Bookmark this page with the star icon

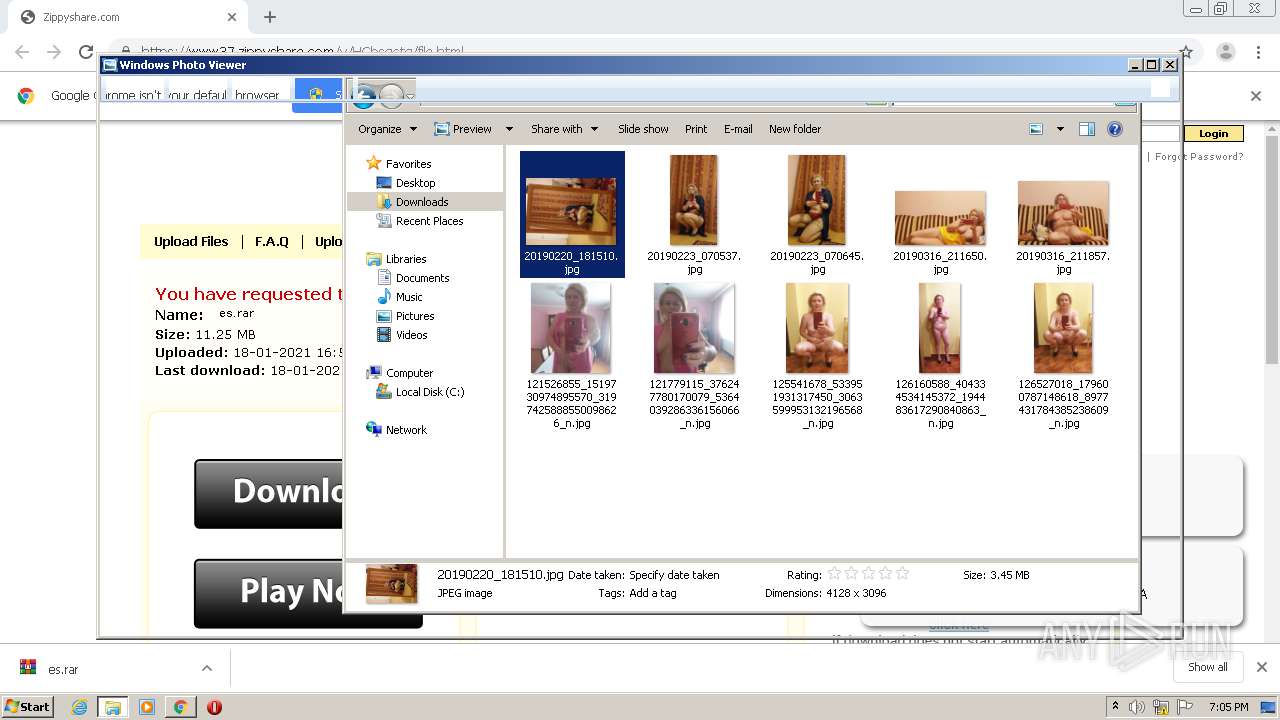pos(1186,52)
